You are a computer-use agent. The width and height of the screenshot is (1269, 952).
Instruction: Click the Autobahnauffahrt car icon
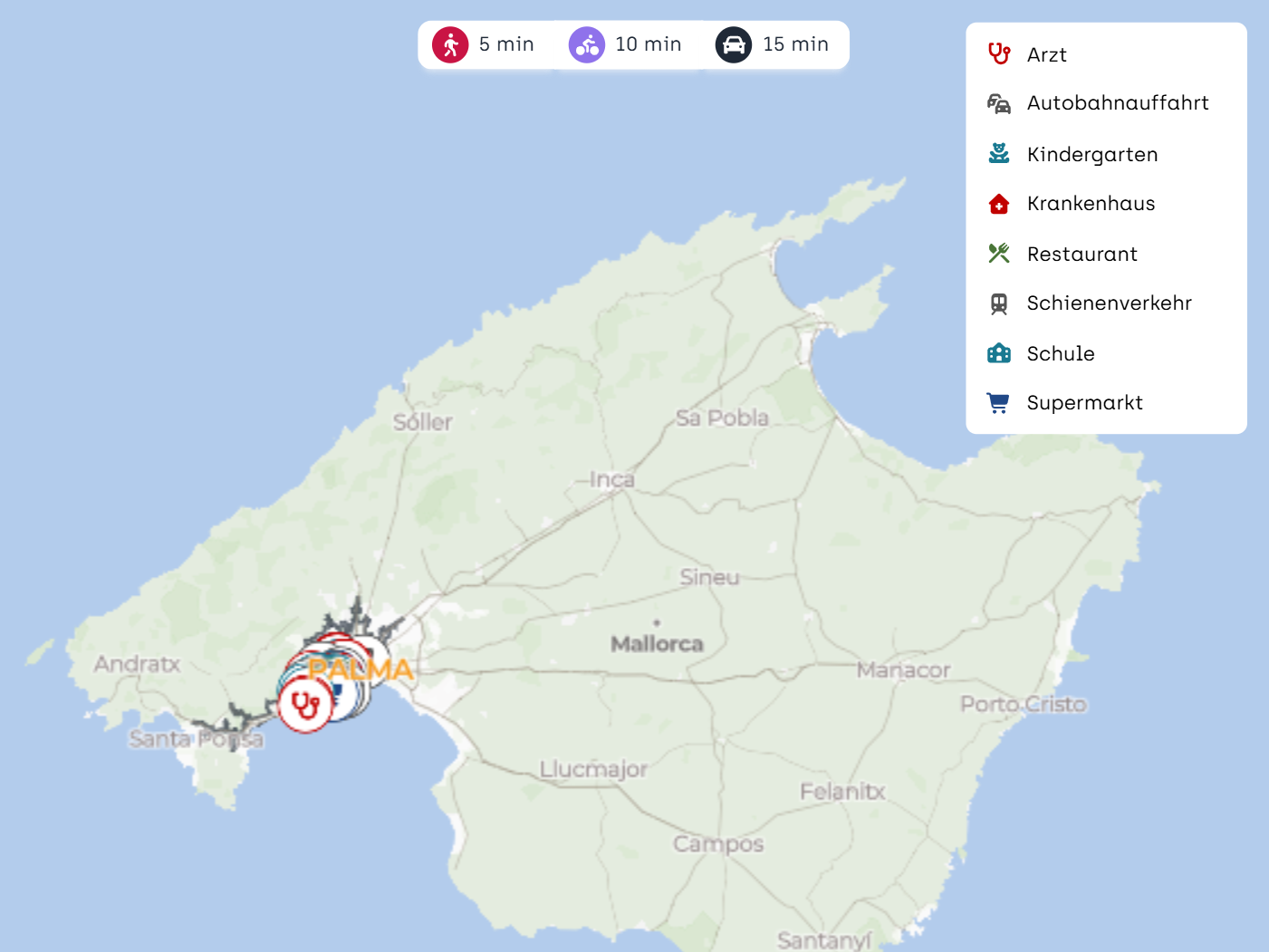click(998, 103)
